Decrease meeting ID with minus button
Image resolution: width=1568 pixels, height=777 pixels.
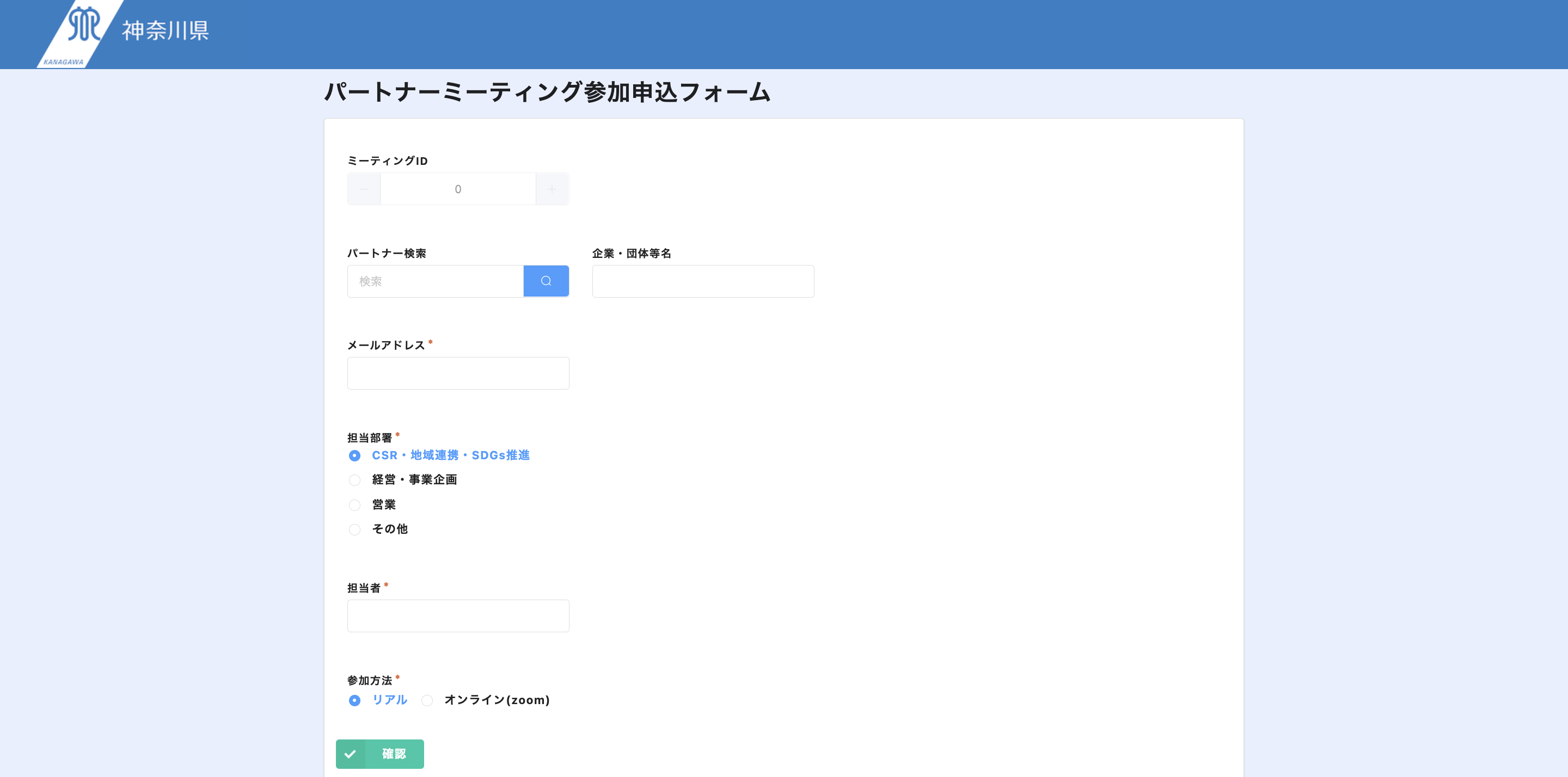coord(363,189)
